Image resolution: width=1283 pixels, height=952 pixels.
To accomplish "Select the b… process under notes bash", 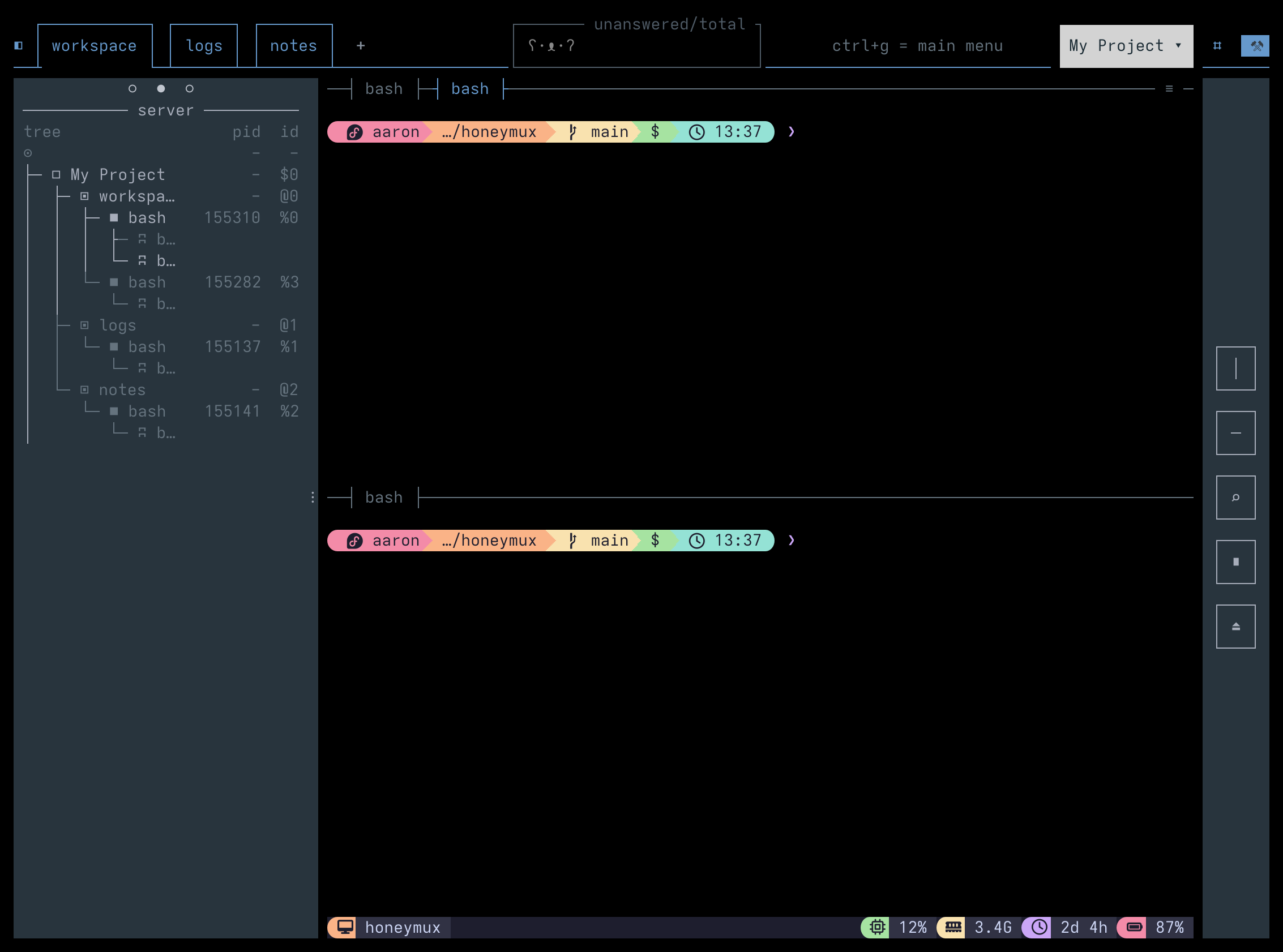I will [x=157, y=433].
